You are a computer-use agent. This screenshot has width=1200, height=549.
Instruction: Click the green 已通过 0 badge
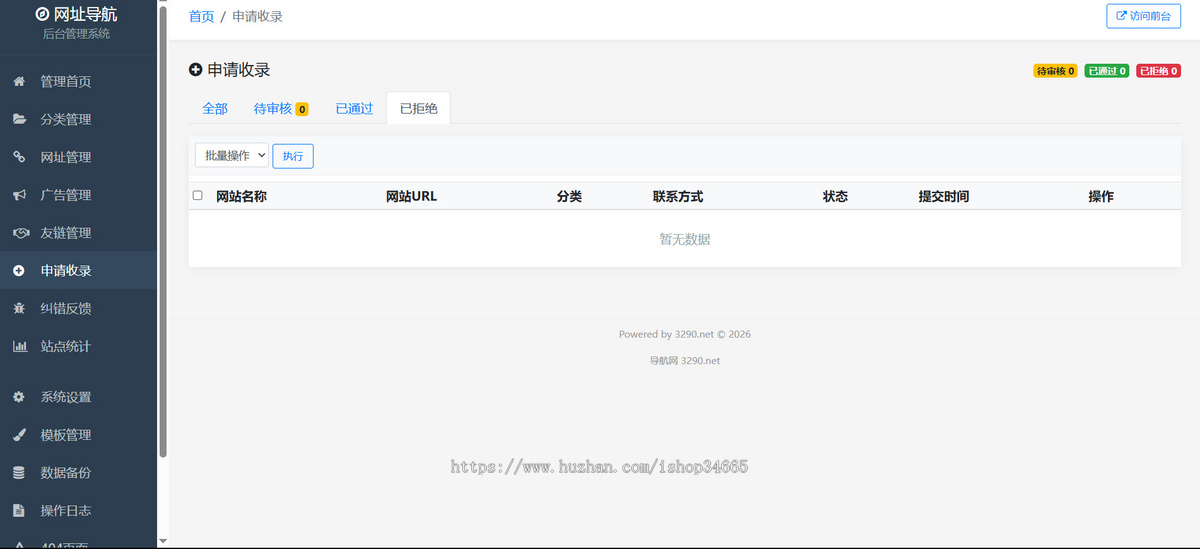[x=1107, y=71]
